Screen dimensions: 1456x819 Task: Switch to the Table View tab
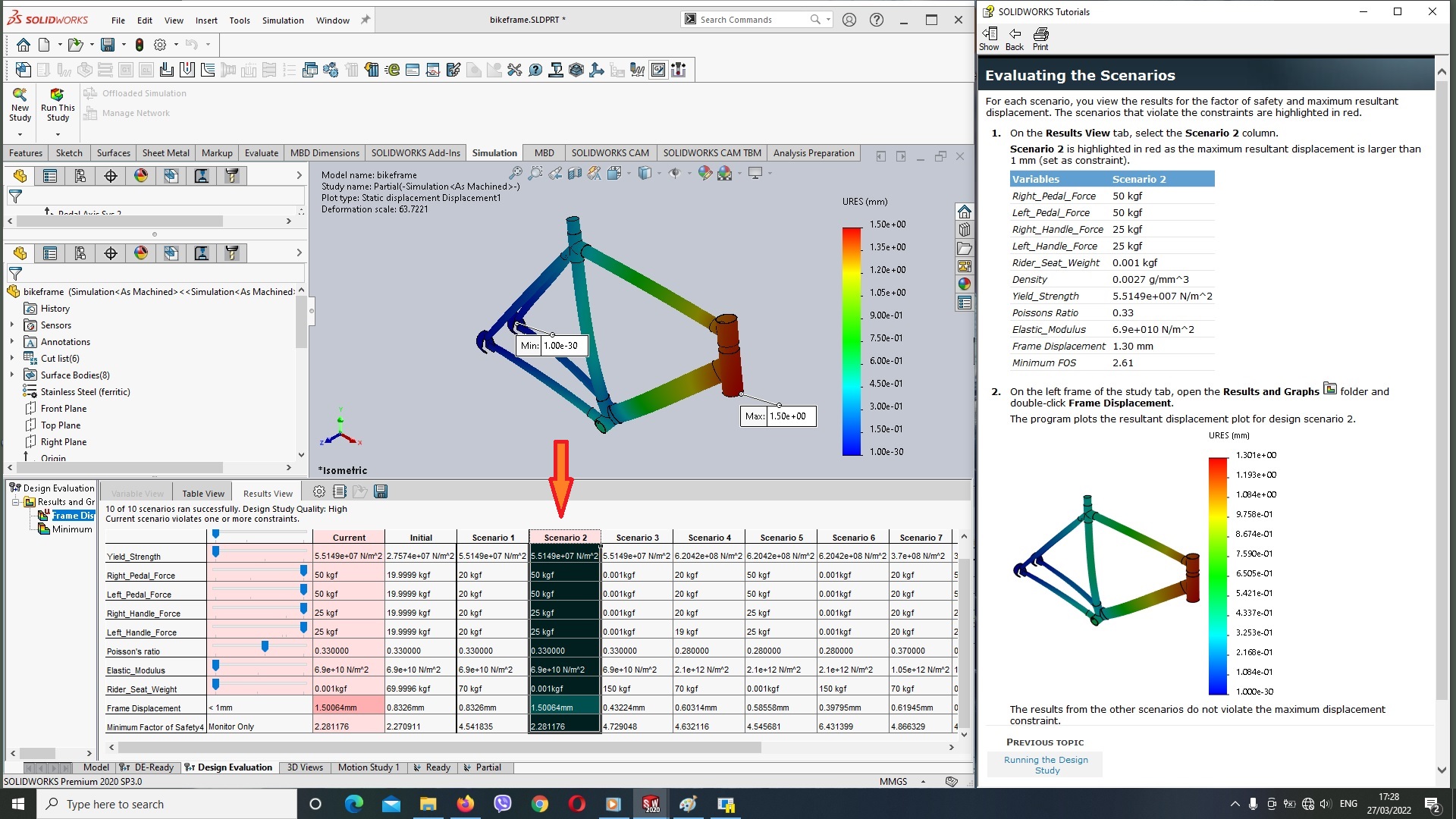203,492
